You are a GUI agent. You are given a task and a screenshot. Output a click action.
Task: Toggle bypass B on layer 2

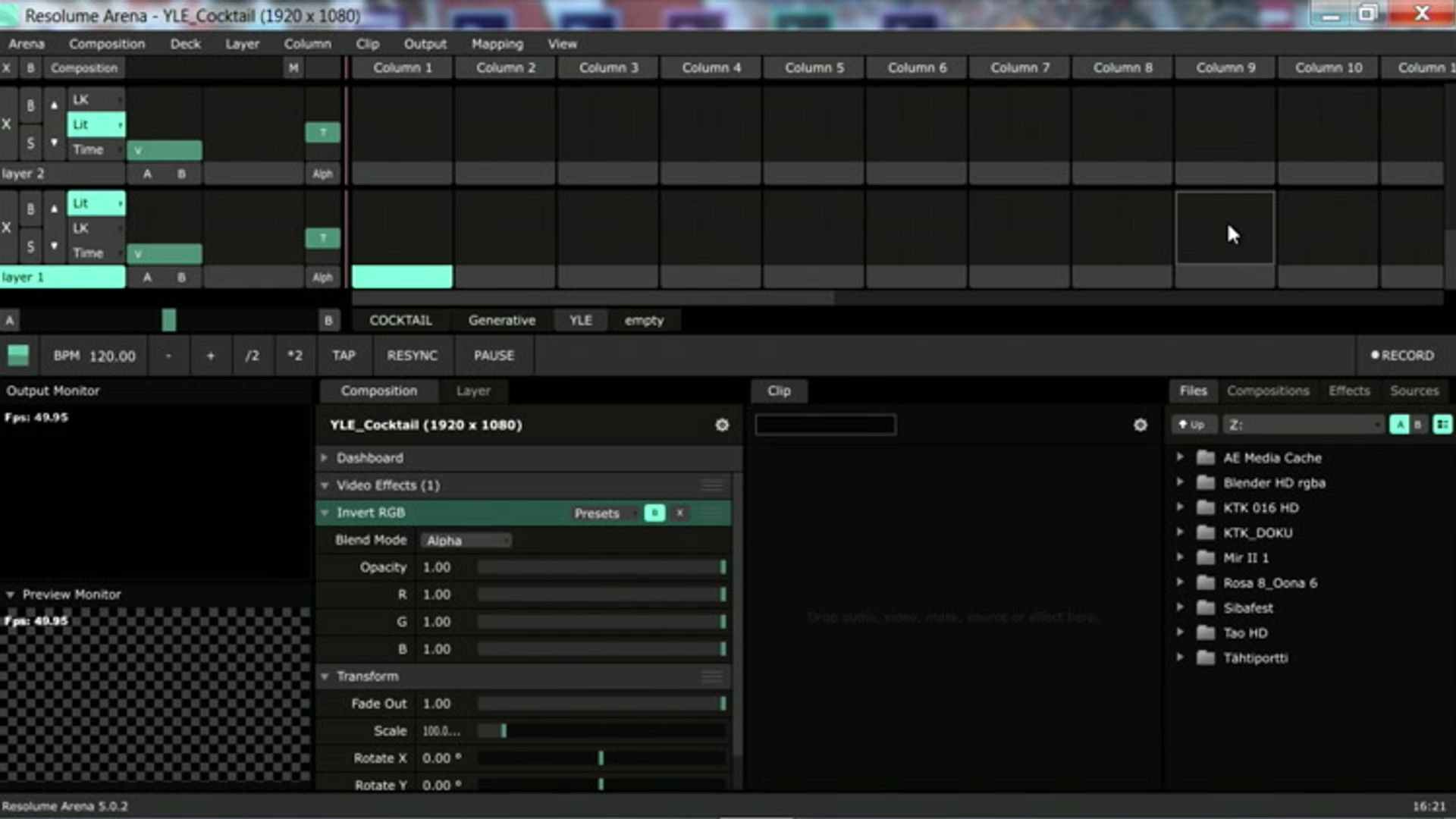30,105
